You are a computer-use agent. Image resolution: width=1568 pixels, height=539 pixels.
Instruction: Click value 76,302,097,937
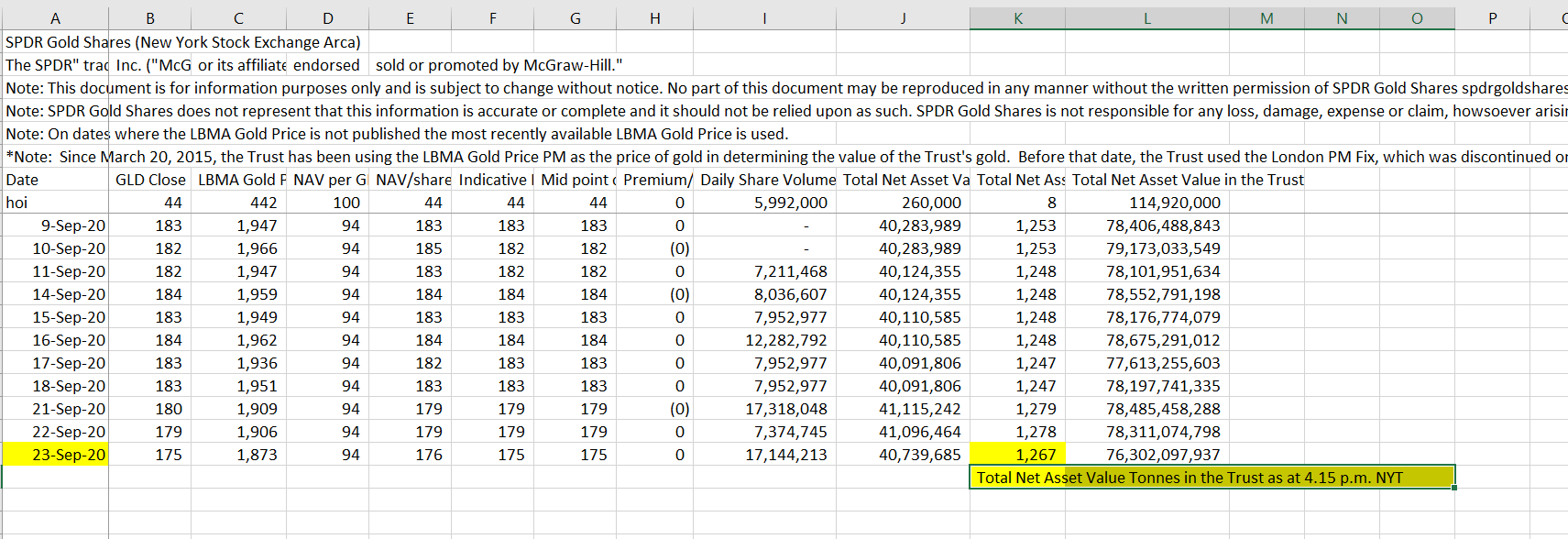pos(1146,455)
